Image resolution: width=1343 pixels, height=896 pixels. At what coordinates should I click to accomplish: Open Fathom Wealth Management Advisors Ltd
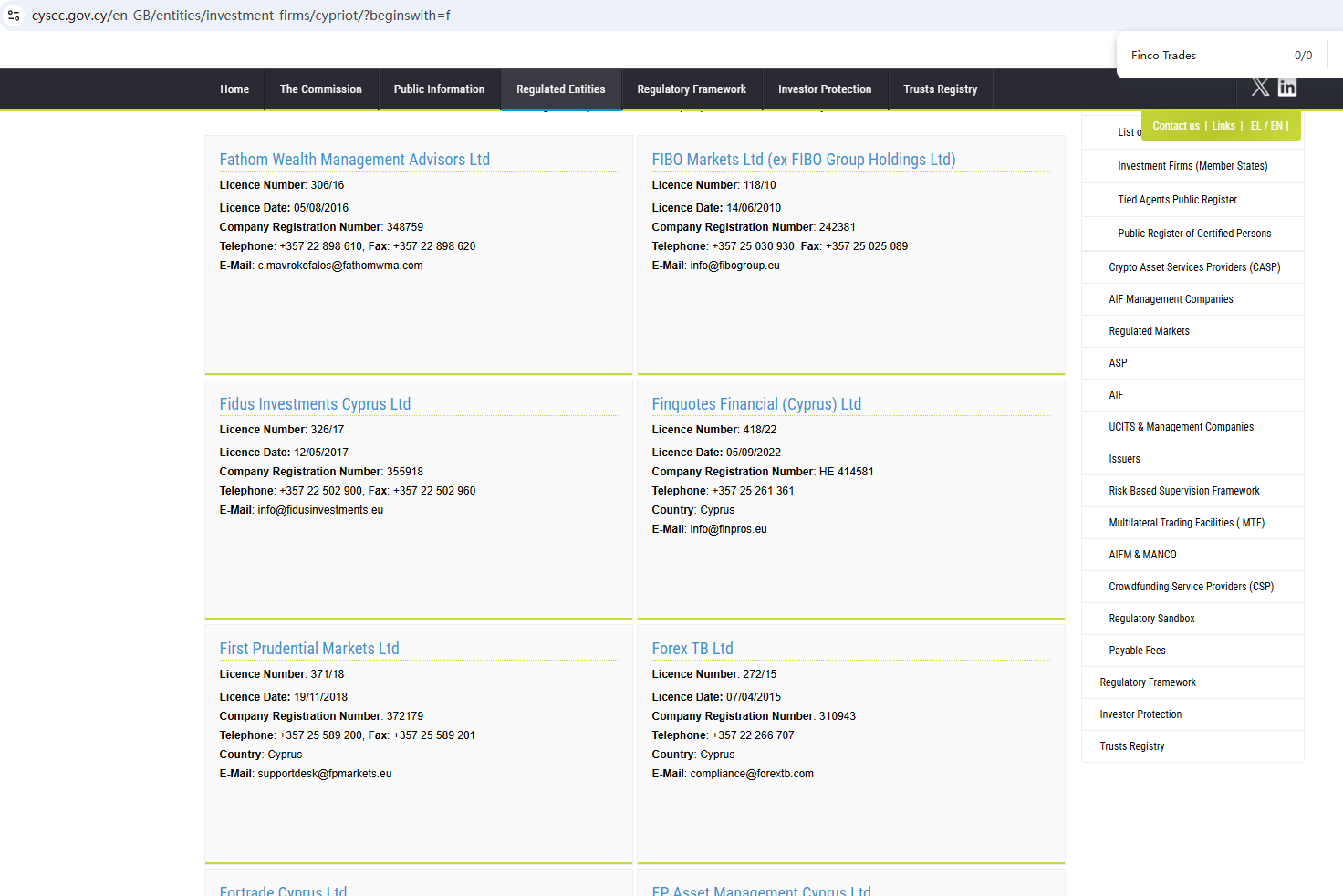pos(354,160)
